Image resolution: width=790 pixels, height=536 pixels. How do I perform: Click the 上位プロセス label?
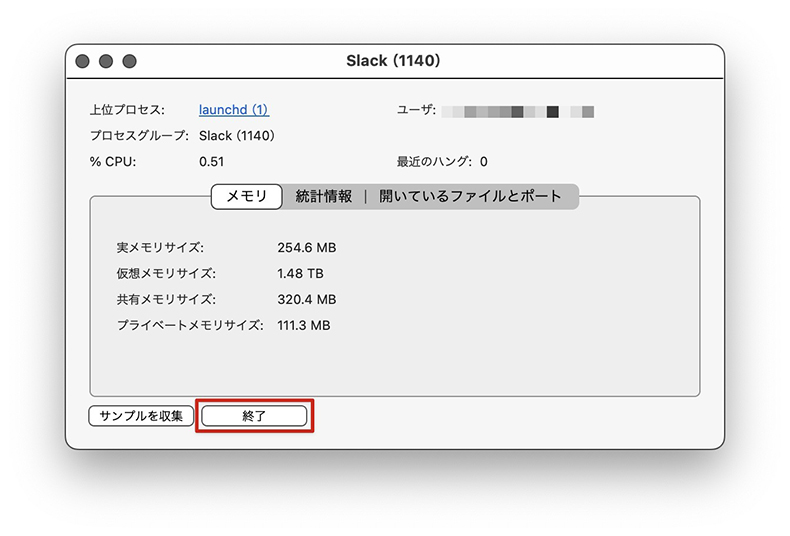pyautogui.click(x=127, y=110)
